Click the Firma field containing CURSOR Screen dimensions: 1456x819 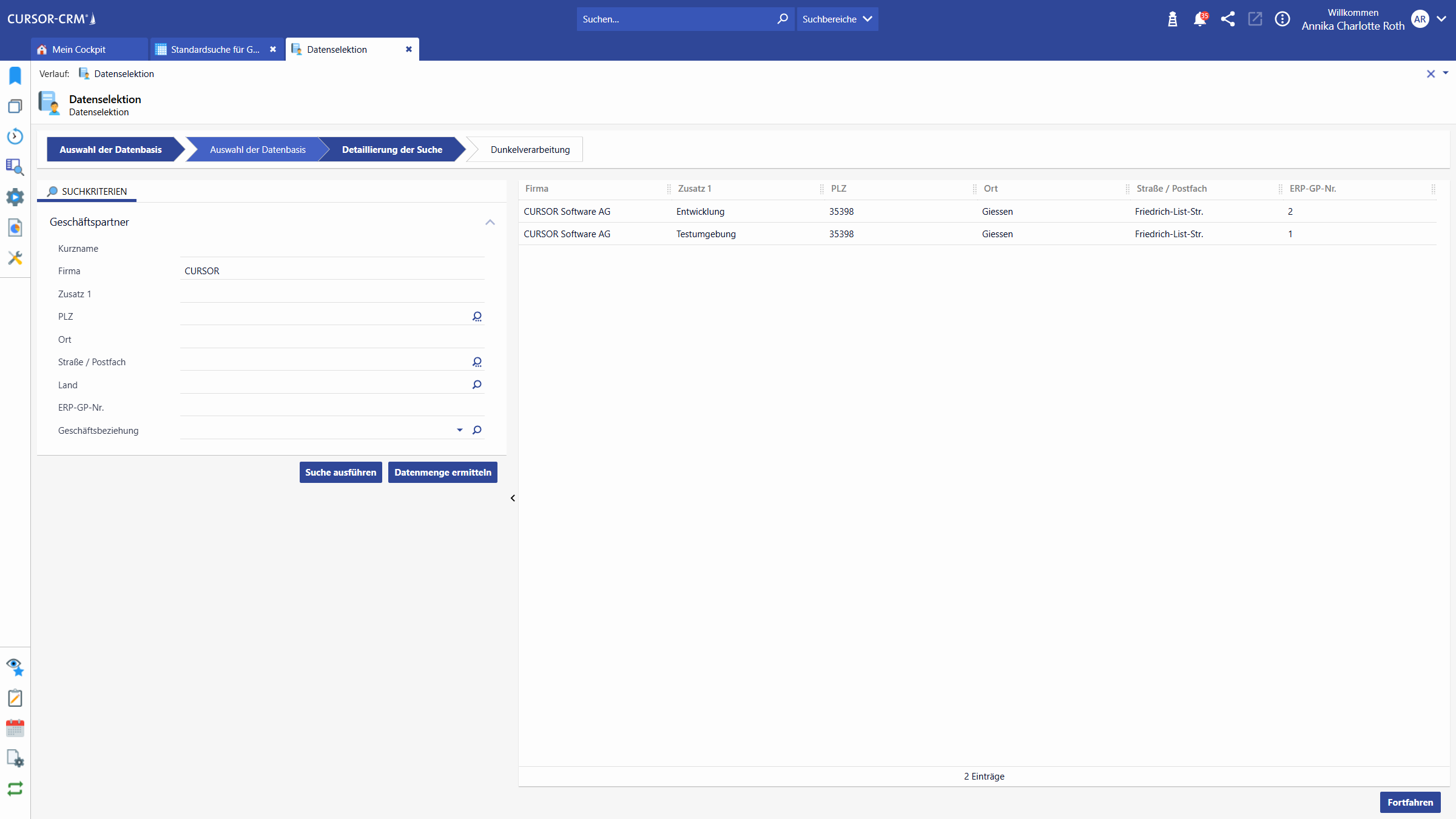[x=332, y=271]
